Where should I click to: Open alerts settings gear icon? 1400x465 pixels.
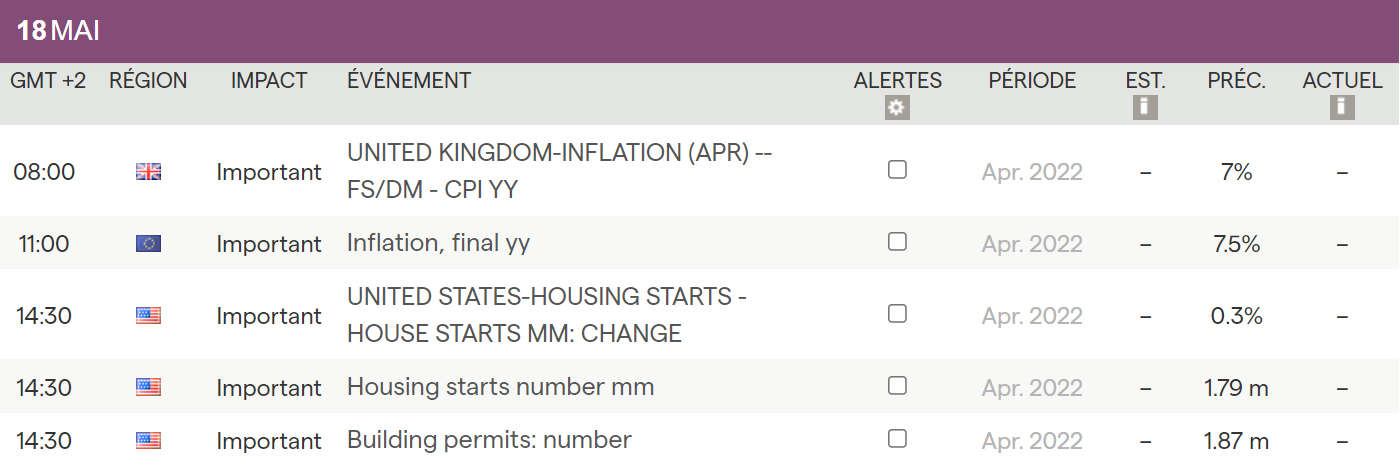click(897, 108)
